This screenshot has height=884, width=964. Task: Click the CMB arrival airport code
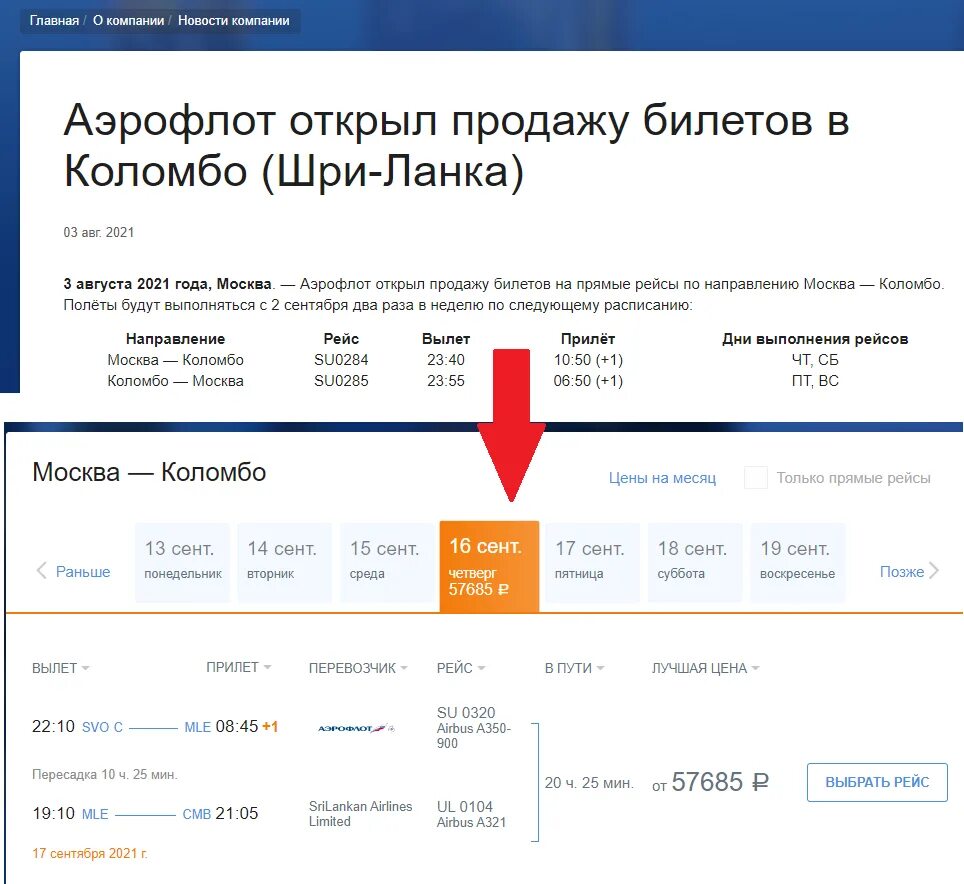197,814
